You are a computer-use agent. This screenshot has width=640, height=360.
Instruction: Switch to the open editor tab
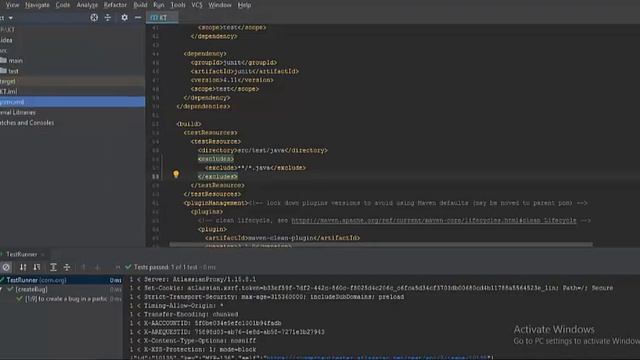tap(162, 18)
